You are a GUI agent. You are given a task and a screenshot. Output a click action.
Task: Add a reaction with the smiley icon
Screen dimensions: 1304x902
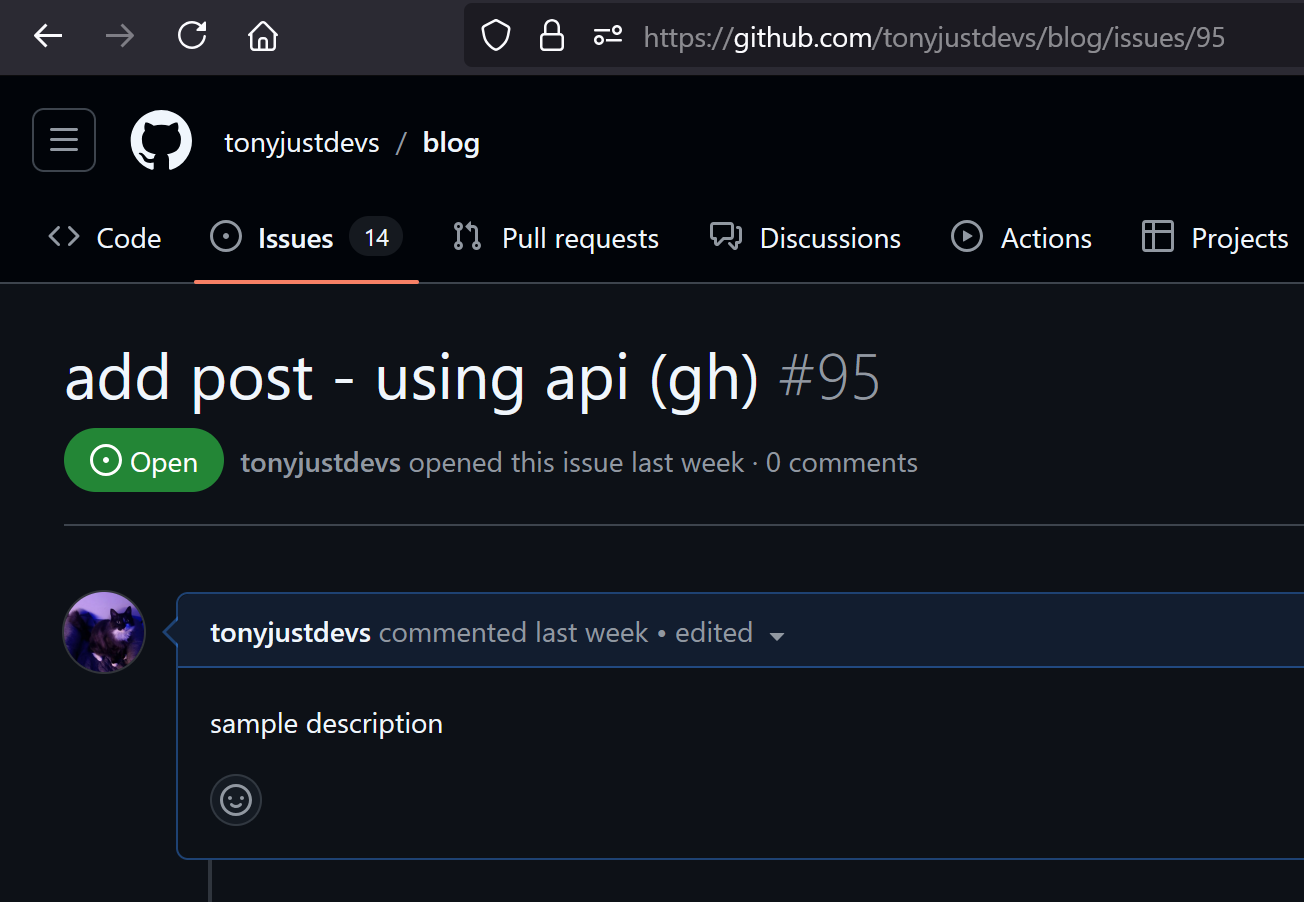[236, 800]
